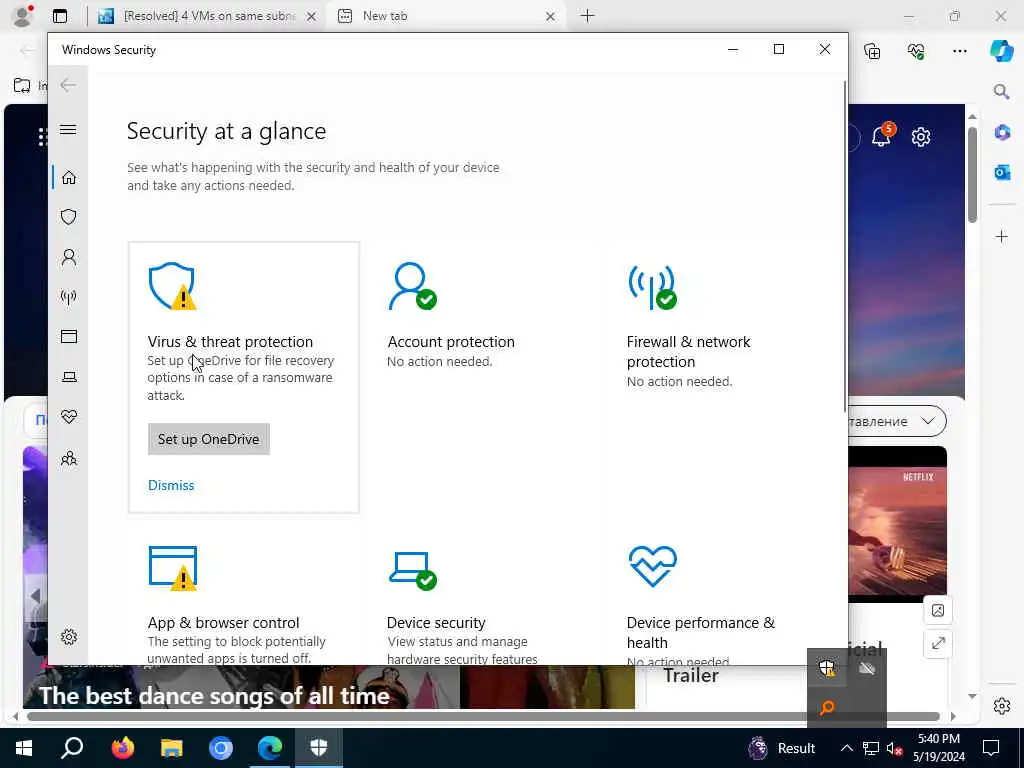This screenshot has height=768, width=1024.
Task: Open the Action Center notifications icon
Action: coord(991,748)
